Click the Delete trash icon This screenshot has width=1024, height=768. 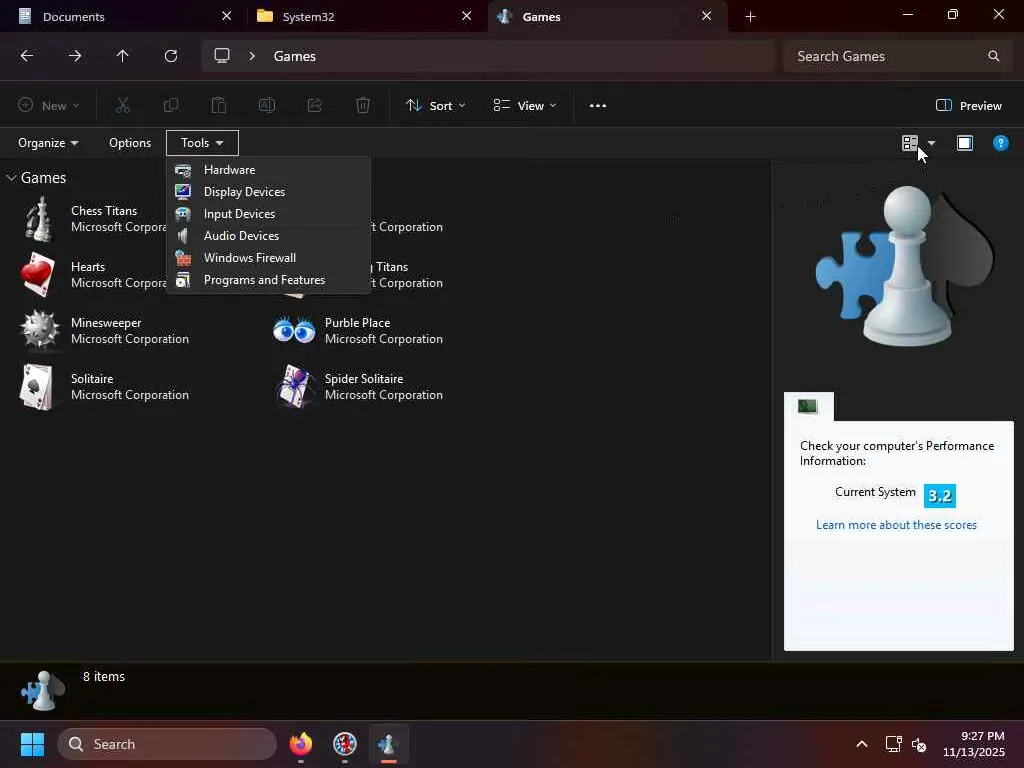(x=363, y=105)
